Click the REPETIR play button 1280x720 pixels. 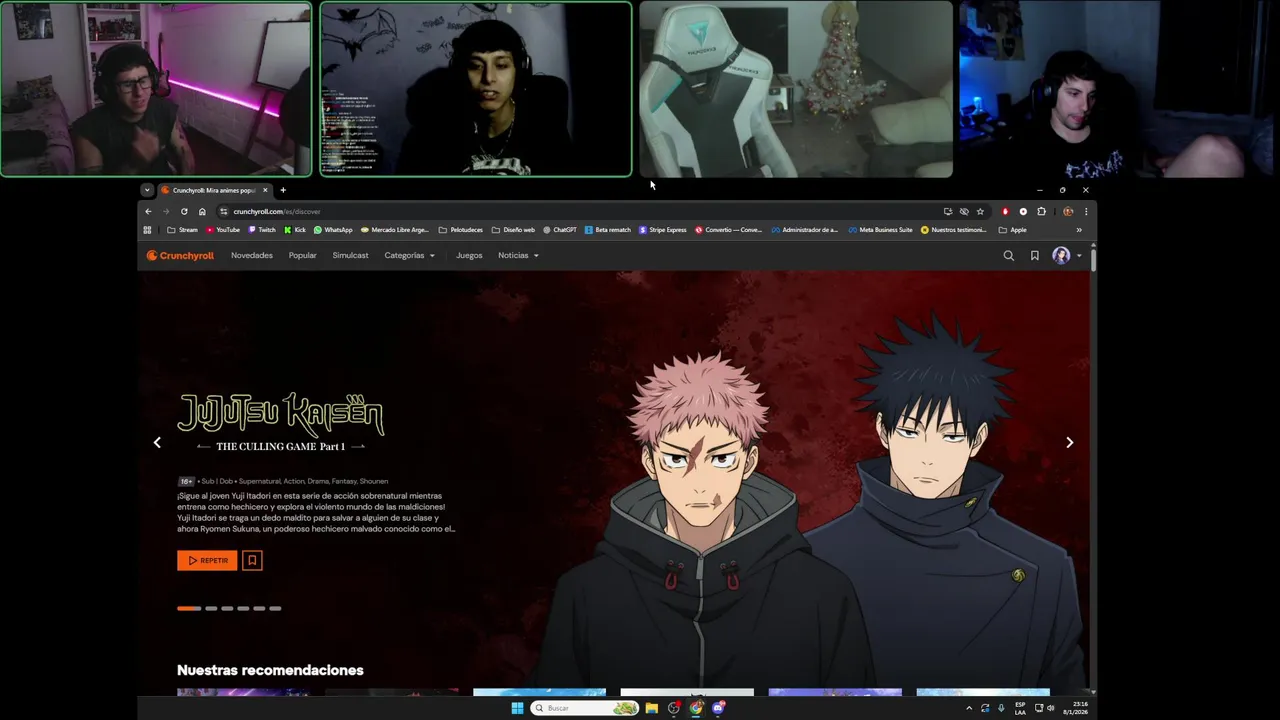coord(207,561)
